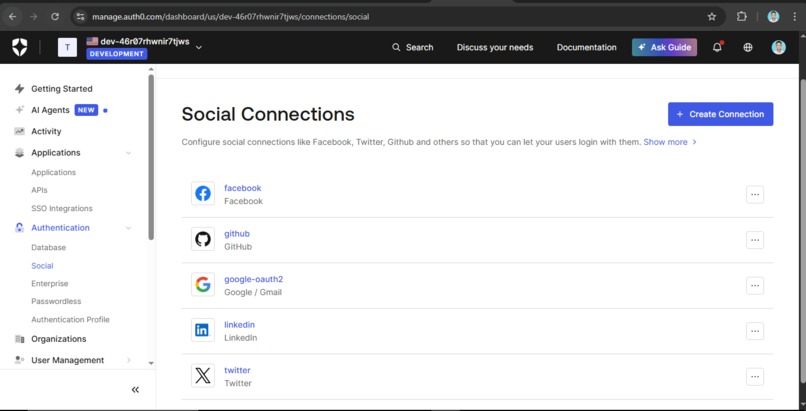Click the sidebar vertical scrollbar
806x411 pixels.
pyautogui.click(x=151, y=157)
